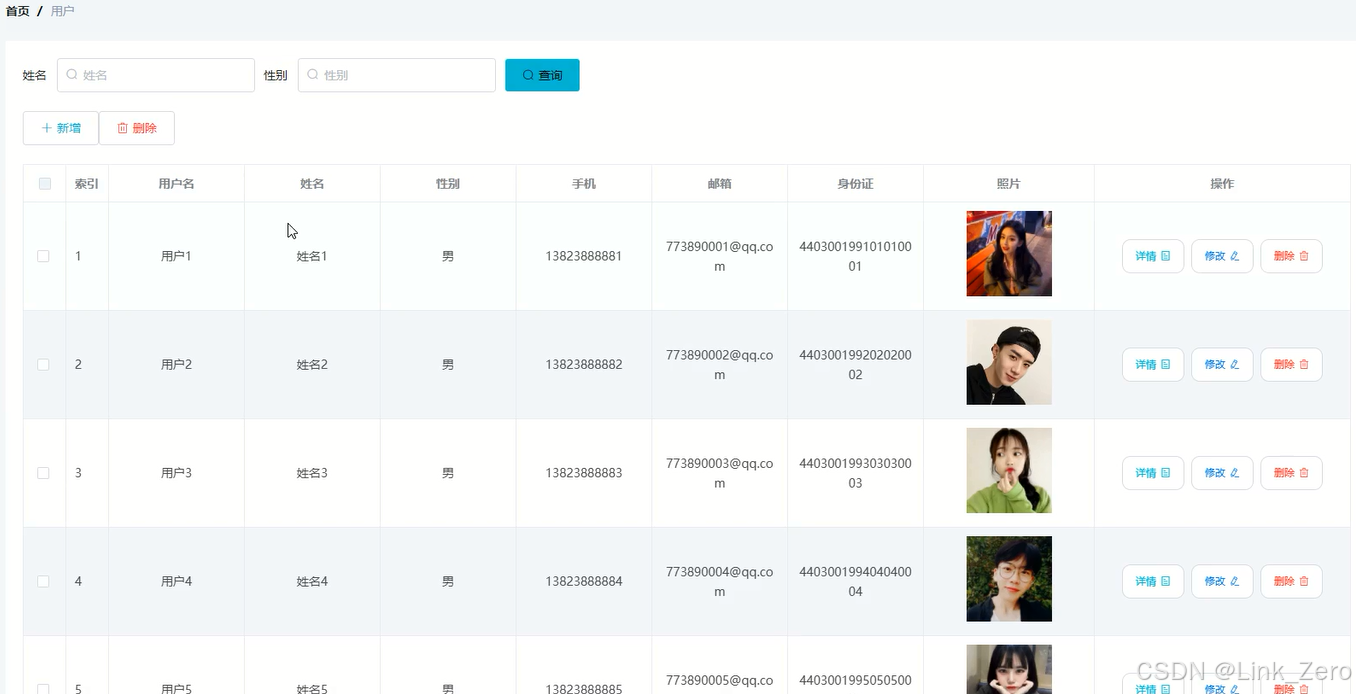Select the 用户 breadcrumb item

coord(63,11)
